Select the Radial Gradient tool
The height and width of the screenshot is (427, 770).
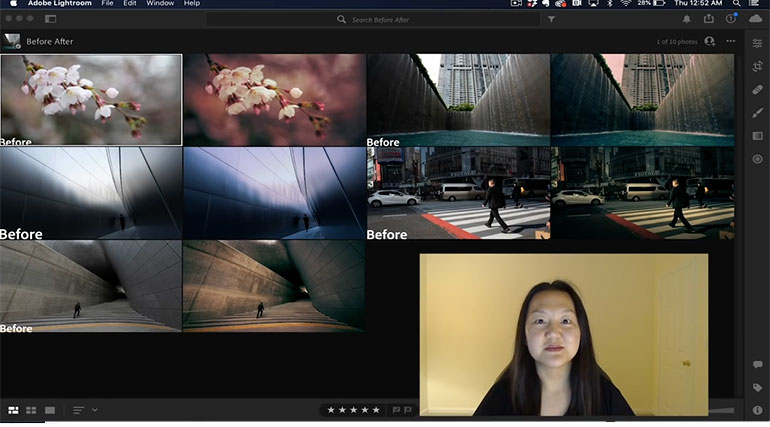point(757,159)
